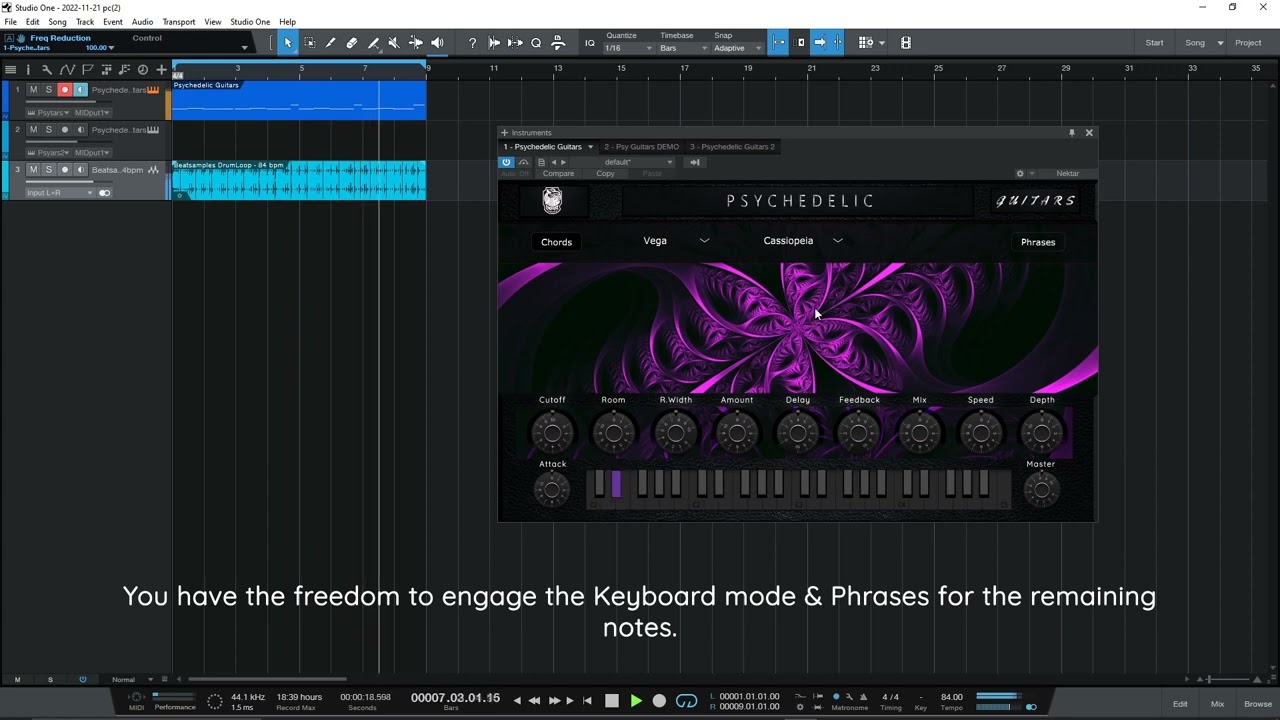
Task: Click the Stop button in transport
Action: 612,701
